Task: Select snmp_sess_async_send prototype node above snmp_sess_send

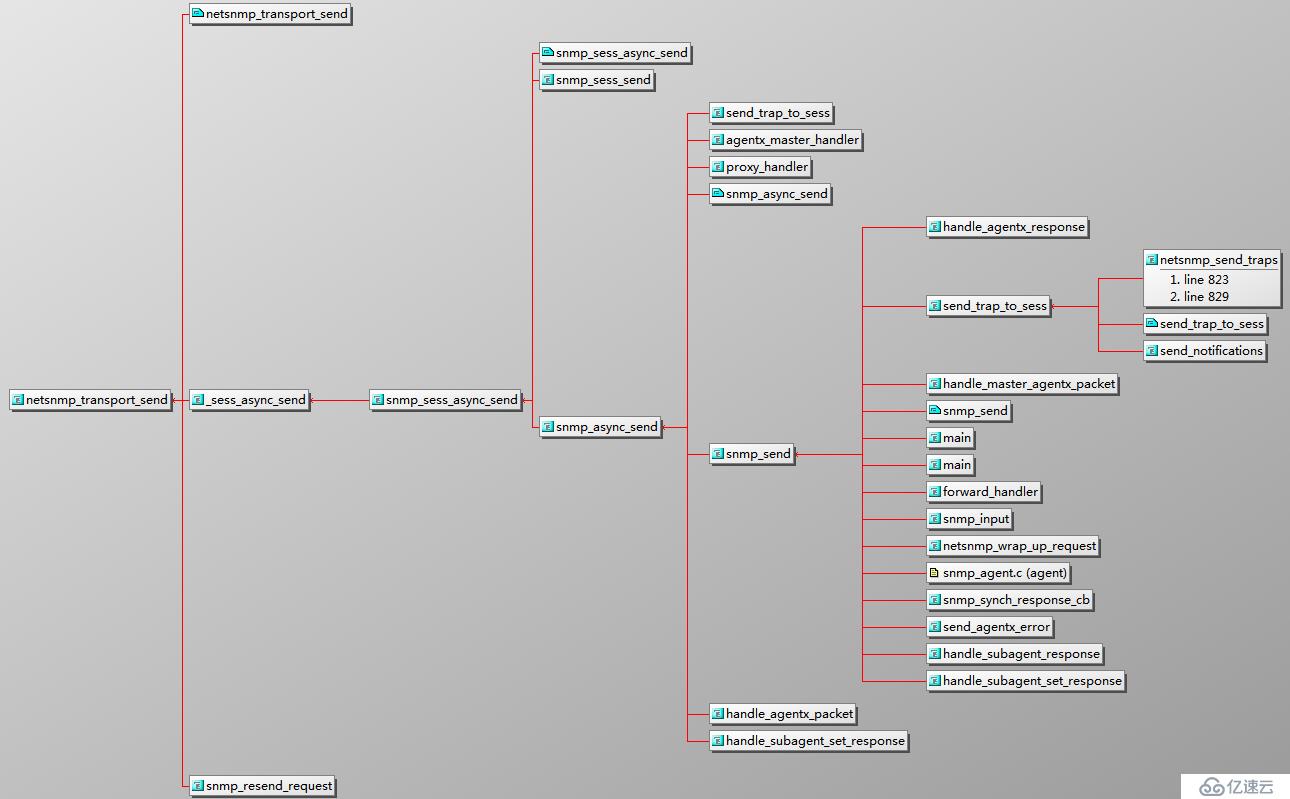Action: [x=615, y=53]
